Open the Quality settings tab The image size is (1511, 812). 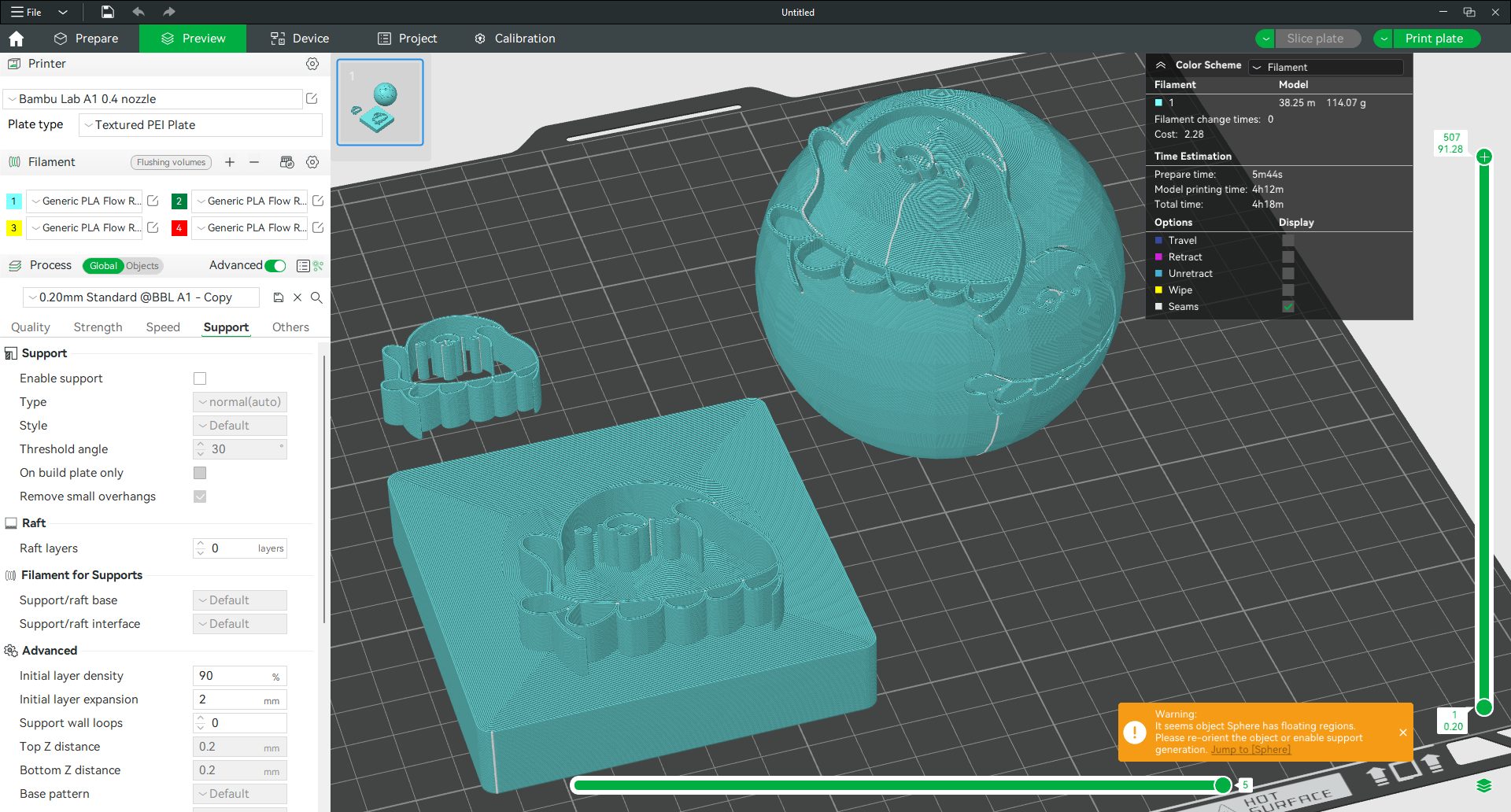31,327
